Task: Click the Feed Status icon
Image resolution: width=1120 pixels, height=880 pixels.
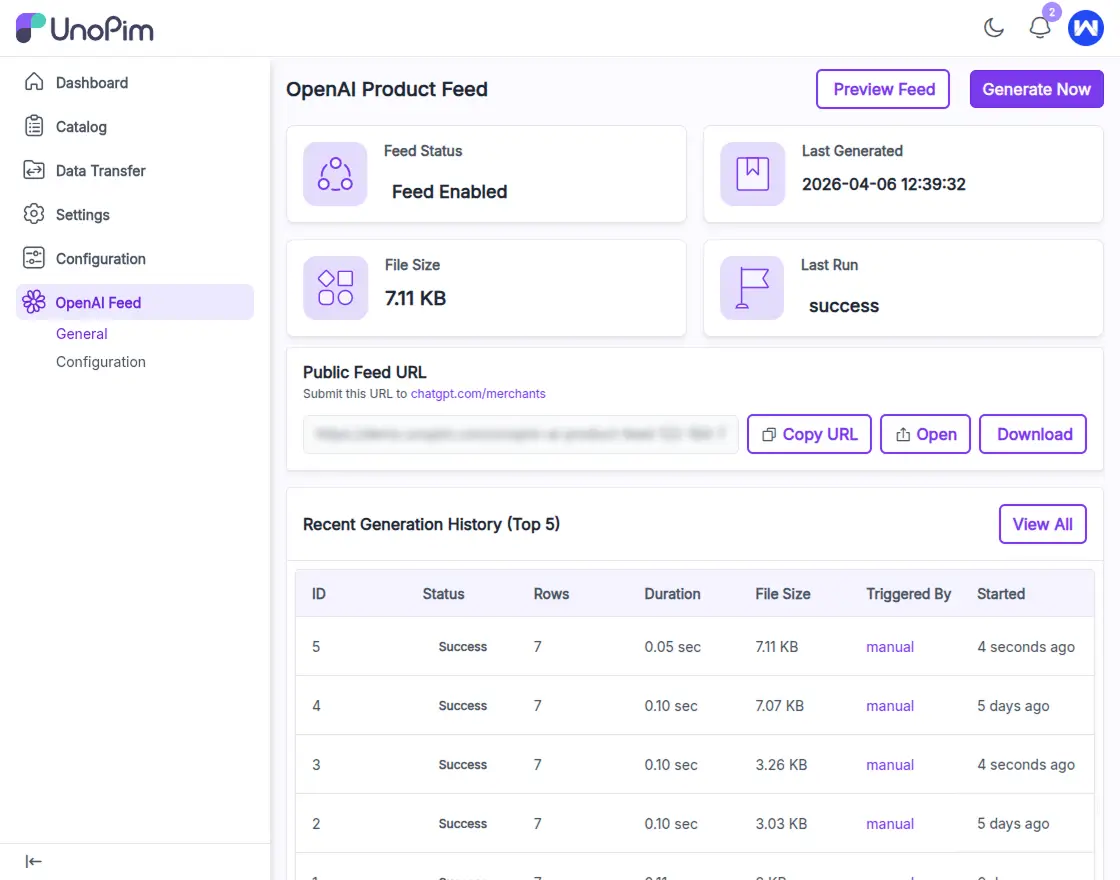Action: click(335, 173)
